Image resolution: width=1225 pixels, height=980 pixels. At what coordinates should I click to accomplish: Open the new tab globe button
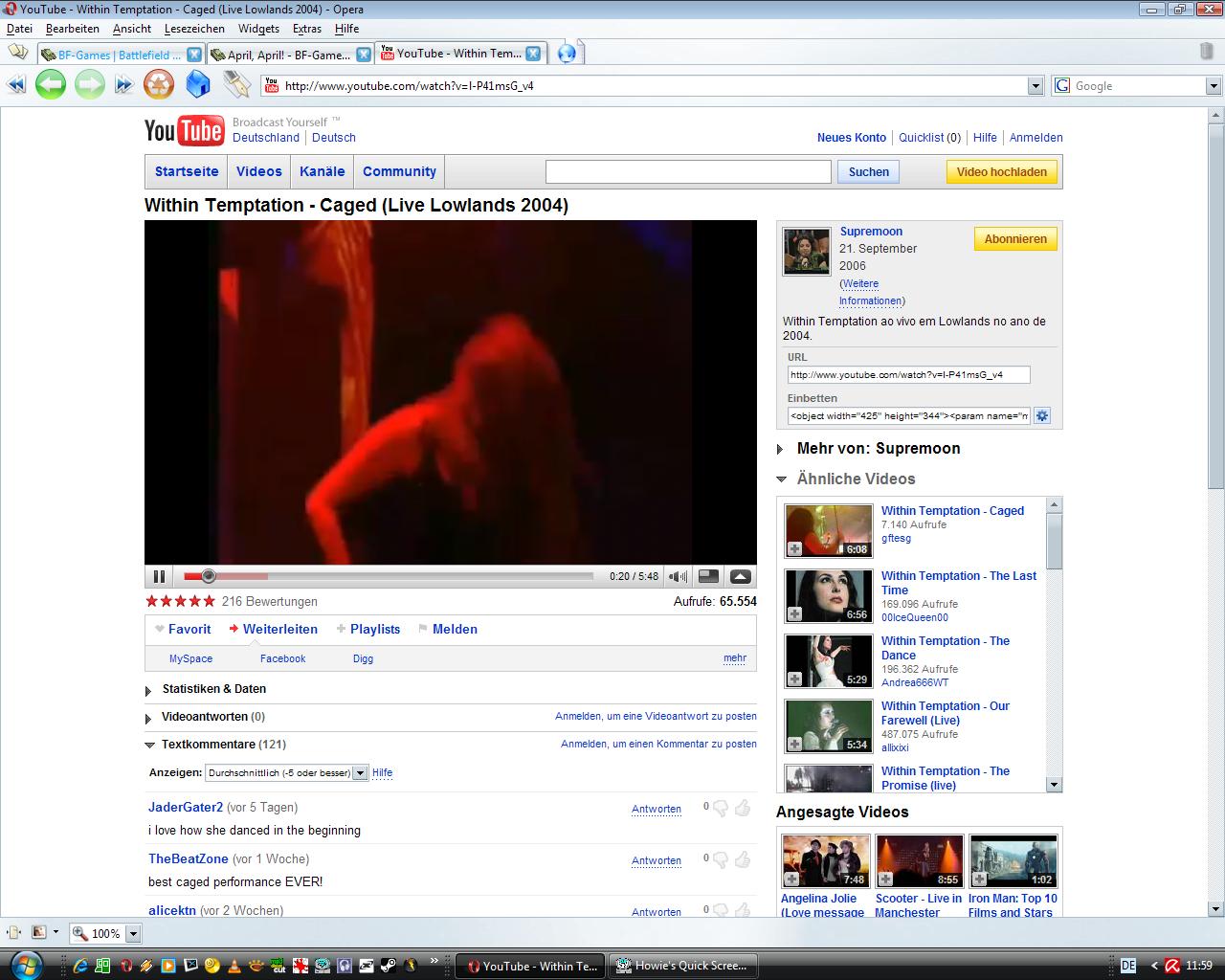tap(567, 54)
